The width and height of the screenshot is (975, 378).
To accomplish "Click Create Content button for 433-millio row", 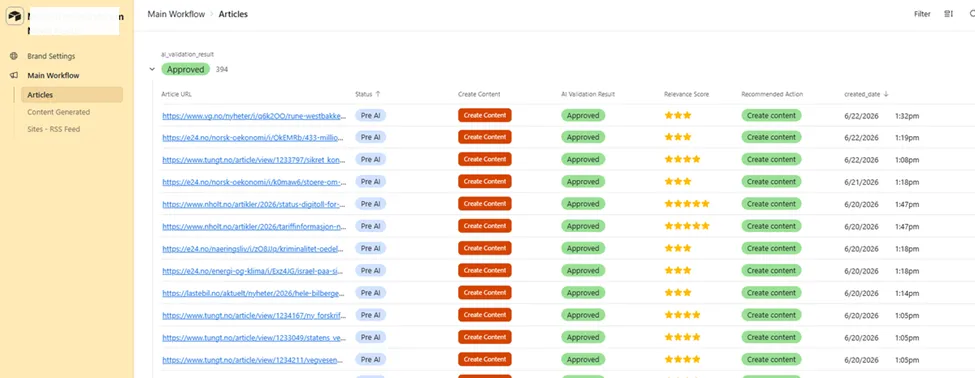I will click(484, 137).
